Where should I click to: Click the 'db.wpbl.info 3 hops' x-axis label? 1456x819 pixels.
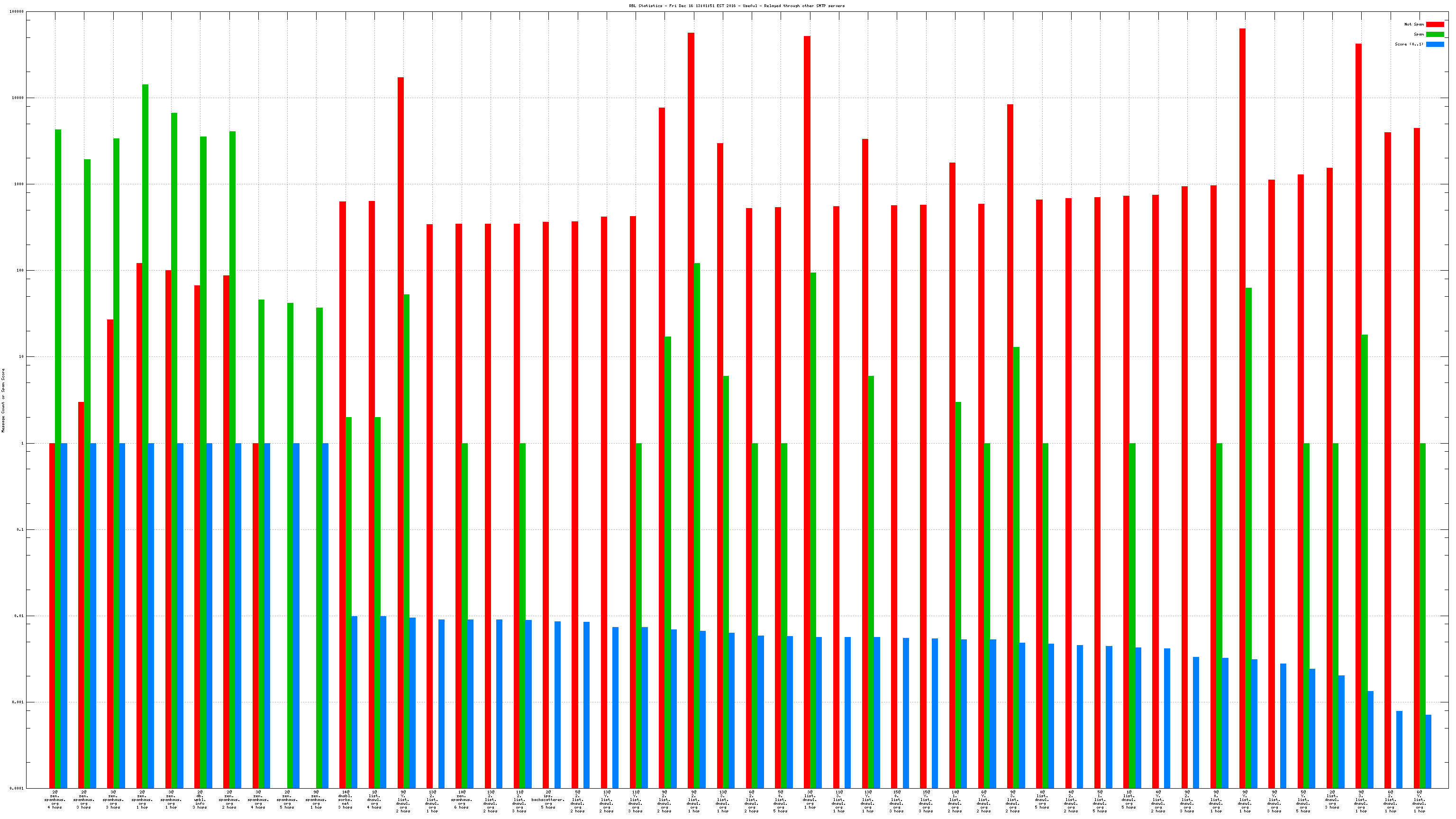(x=200, y=799)
